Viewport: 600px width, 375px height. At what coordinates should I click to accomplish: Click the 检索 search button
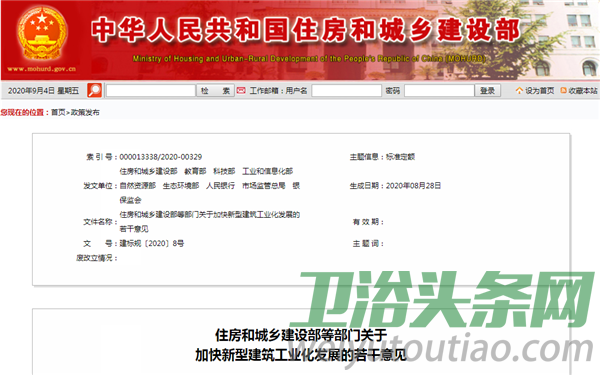pos(215,91)
